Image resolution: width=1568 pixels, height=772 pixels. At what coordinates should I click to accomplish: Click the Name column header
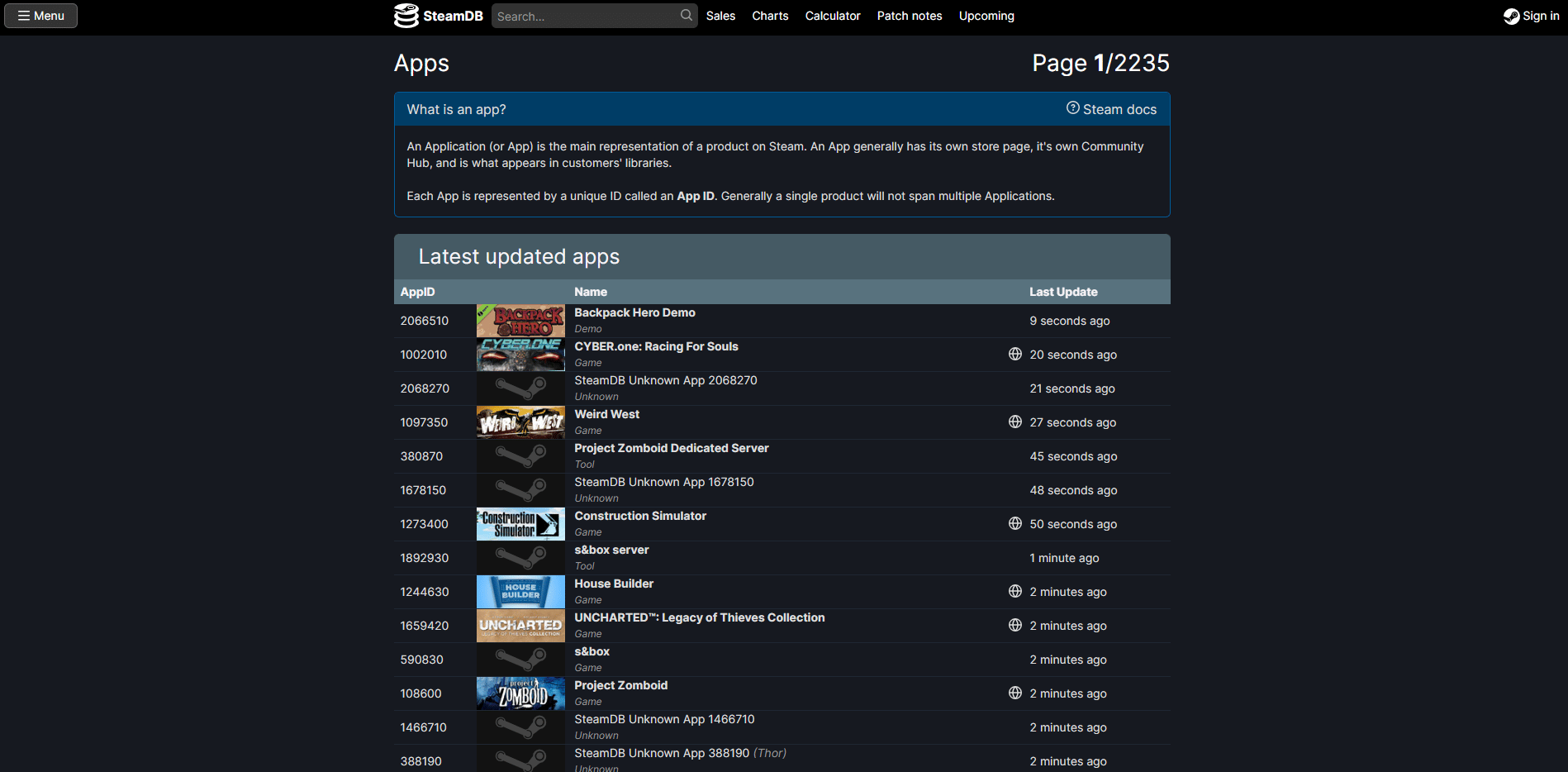pyautogui.click(x=591, y=292)
